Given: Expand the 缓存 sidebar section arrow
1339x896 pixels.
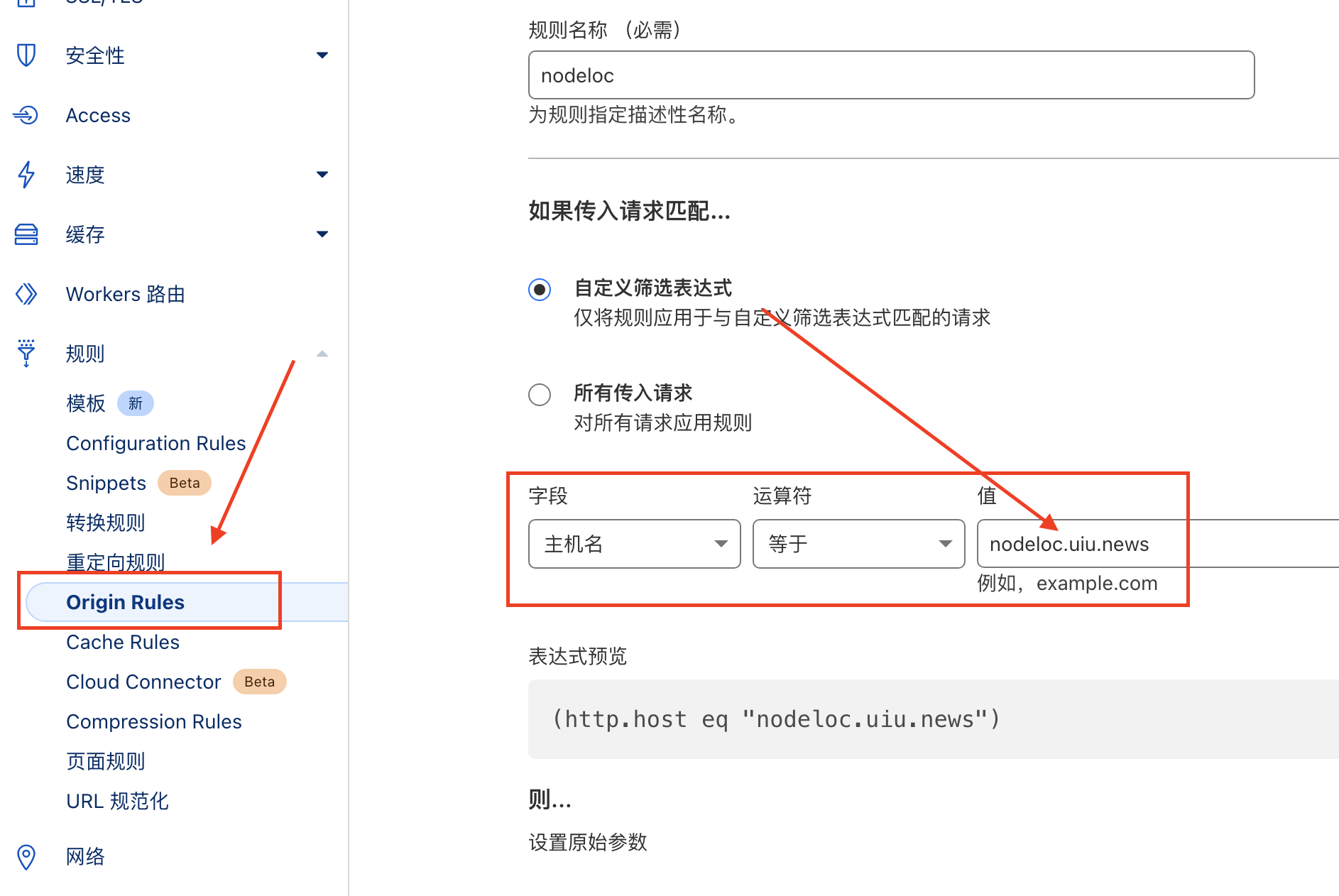Looking at the screenshot, I should point(322,234).
